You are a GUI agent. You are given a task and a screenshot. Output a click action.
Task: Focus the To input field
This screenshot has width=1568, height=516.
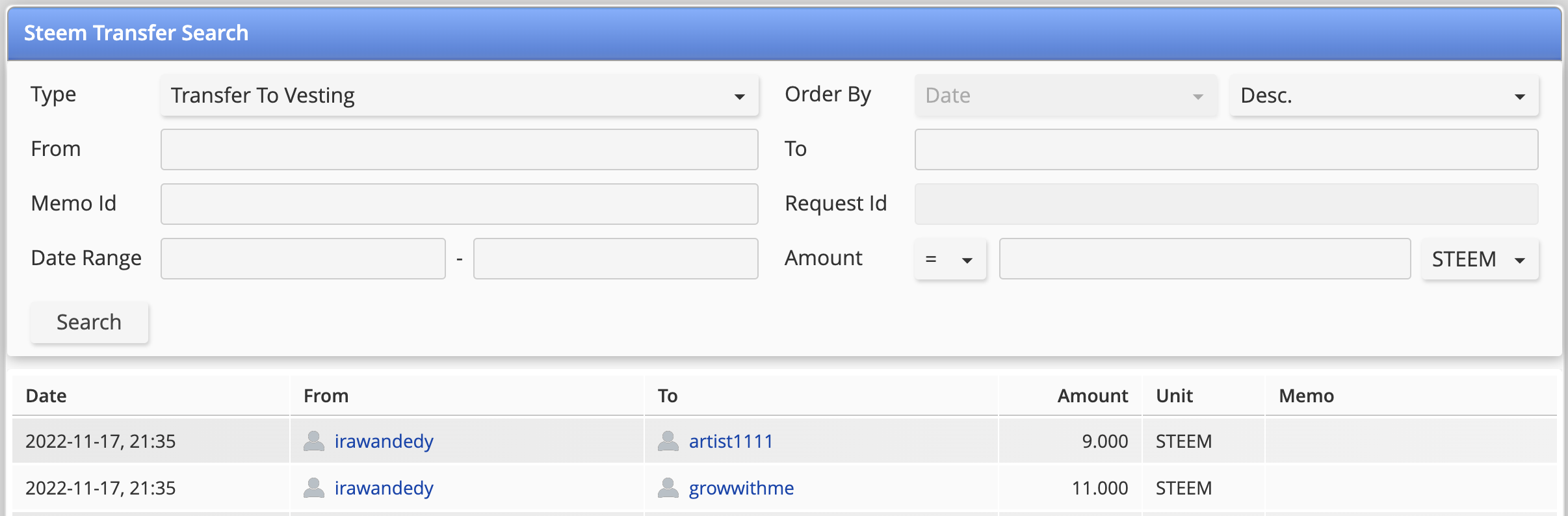click(x=1226, y=149)
